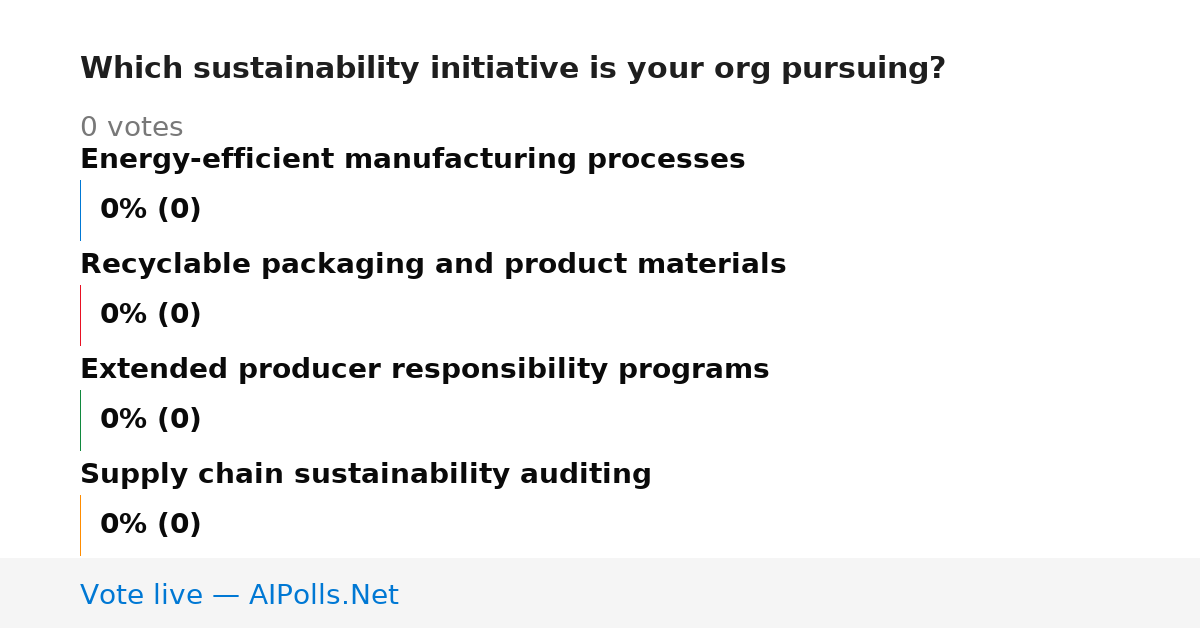Open the "Vote live — AIPolls.Net" link

tap(239, 596)
